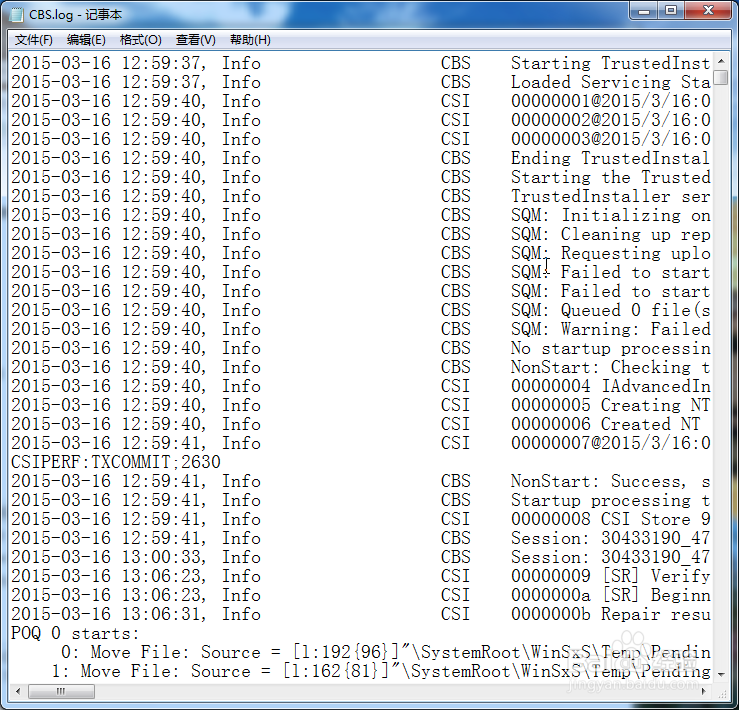The image size is (739, 710).
Task: Click '00000004 IAdvancedIn' log text
Action: tap(610, 386)
